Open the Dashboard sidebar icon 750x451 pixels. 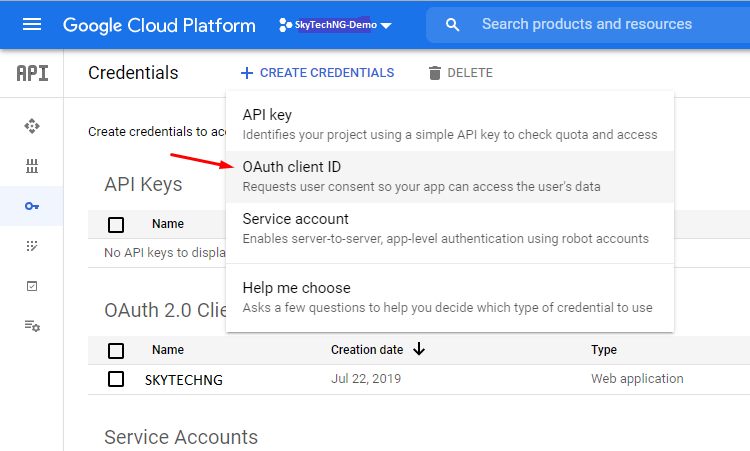coord(32,126)
